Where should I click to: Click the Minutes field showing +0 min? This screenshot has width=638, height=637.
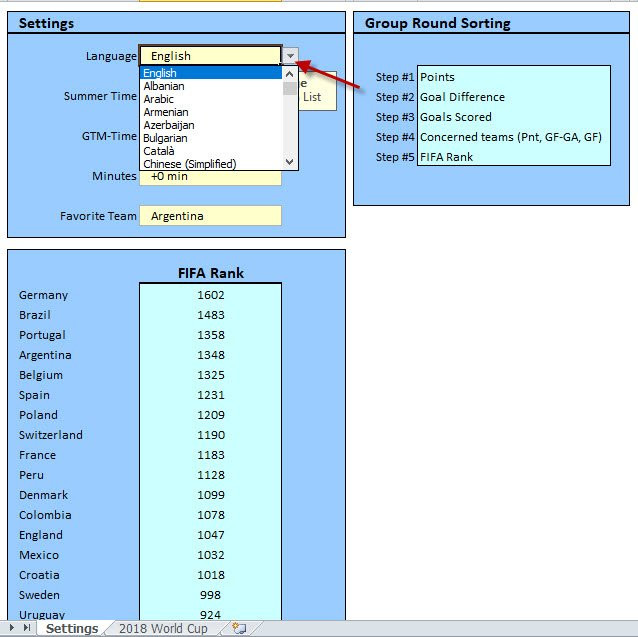pyautogui.click(x=210, y=177)
